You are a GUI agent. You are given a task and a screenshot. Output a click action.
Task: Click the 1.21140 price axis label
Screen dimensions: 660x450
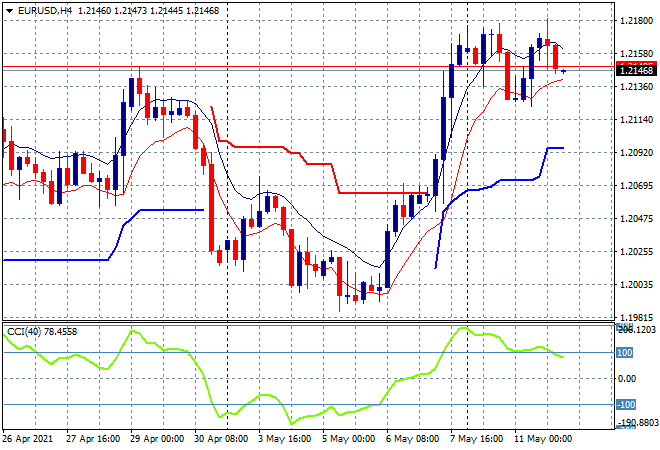636,120
